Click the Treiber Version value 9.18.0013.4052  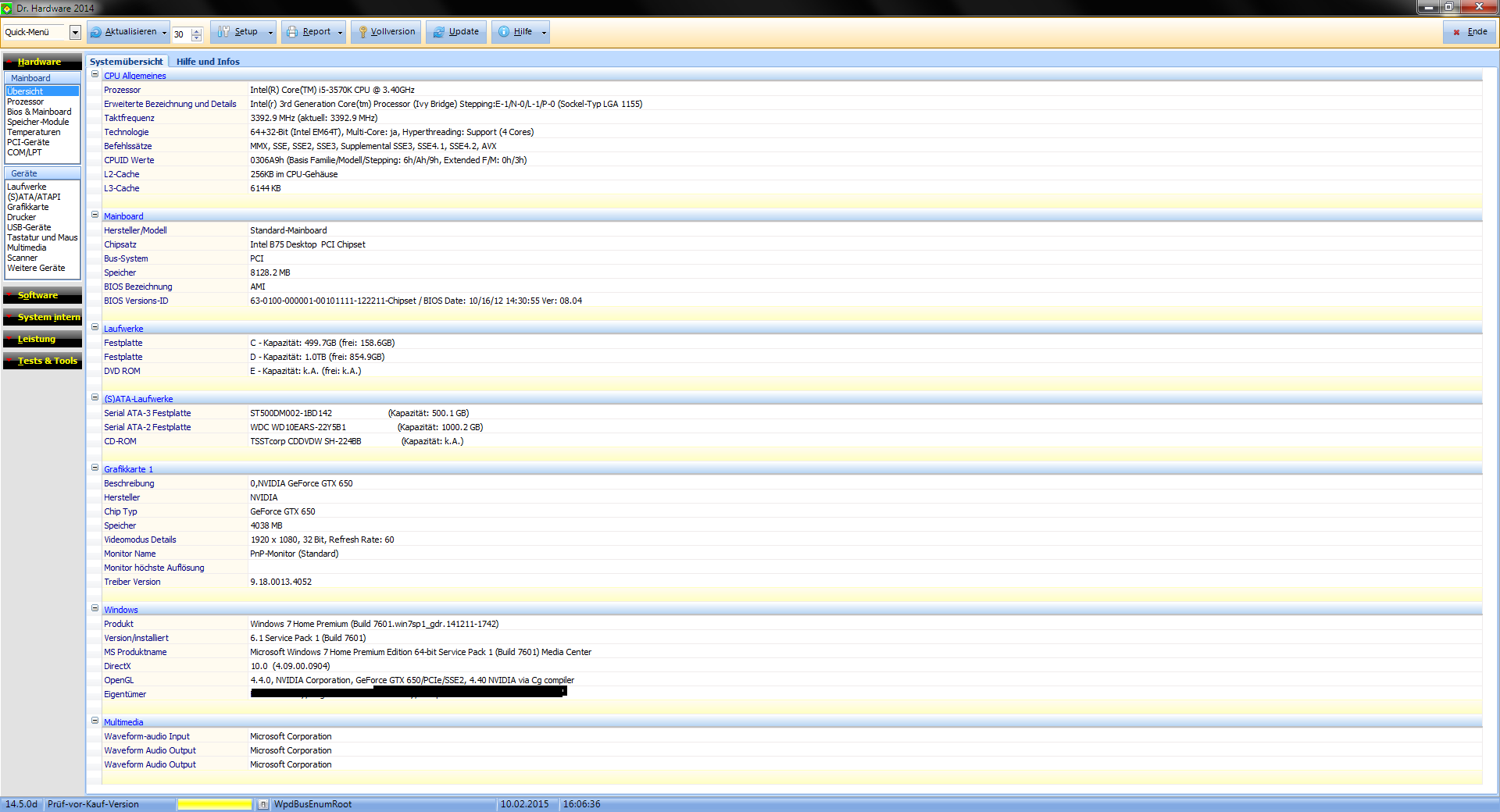pyautogui.click(x=280, y=582)
